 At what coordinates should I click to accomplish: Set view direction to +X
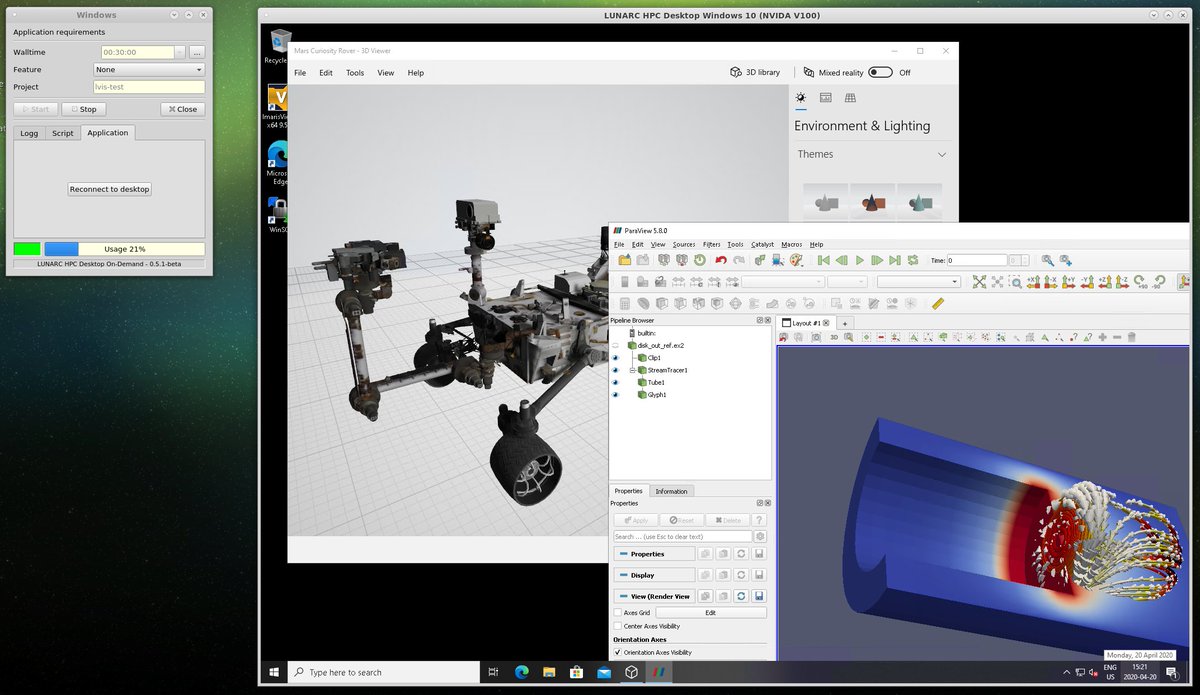pyautogui.click(x=1033, y=282)
